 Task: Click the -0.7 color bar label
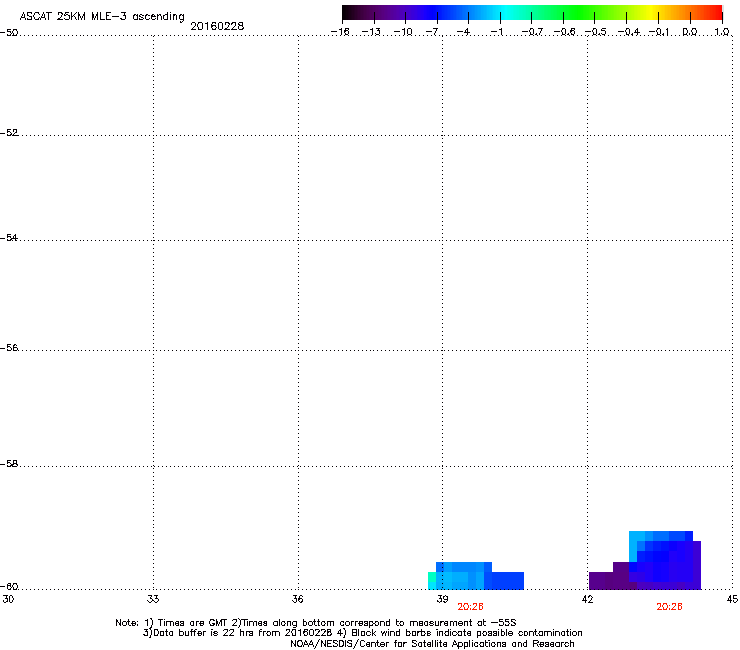coord(532,32)
